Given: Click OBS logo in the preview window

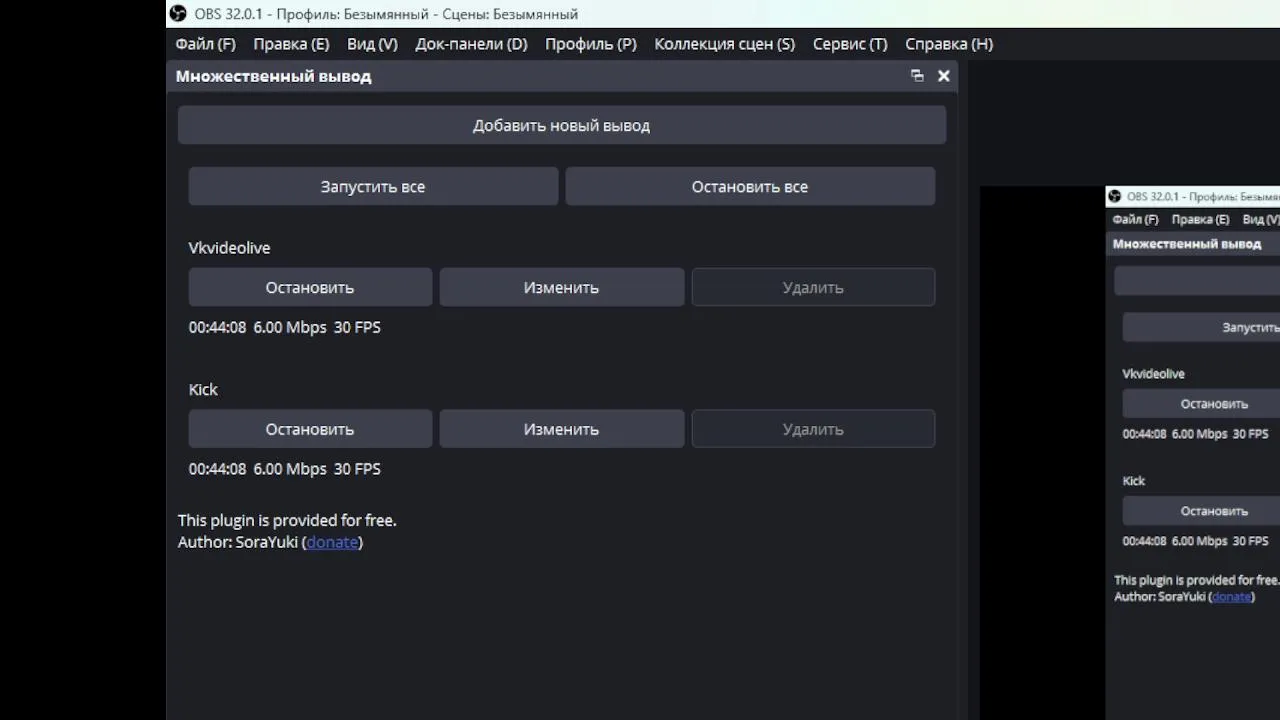Looking at the screenshot, I should coord(1115,196).
